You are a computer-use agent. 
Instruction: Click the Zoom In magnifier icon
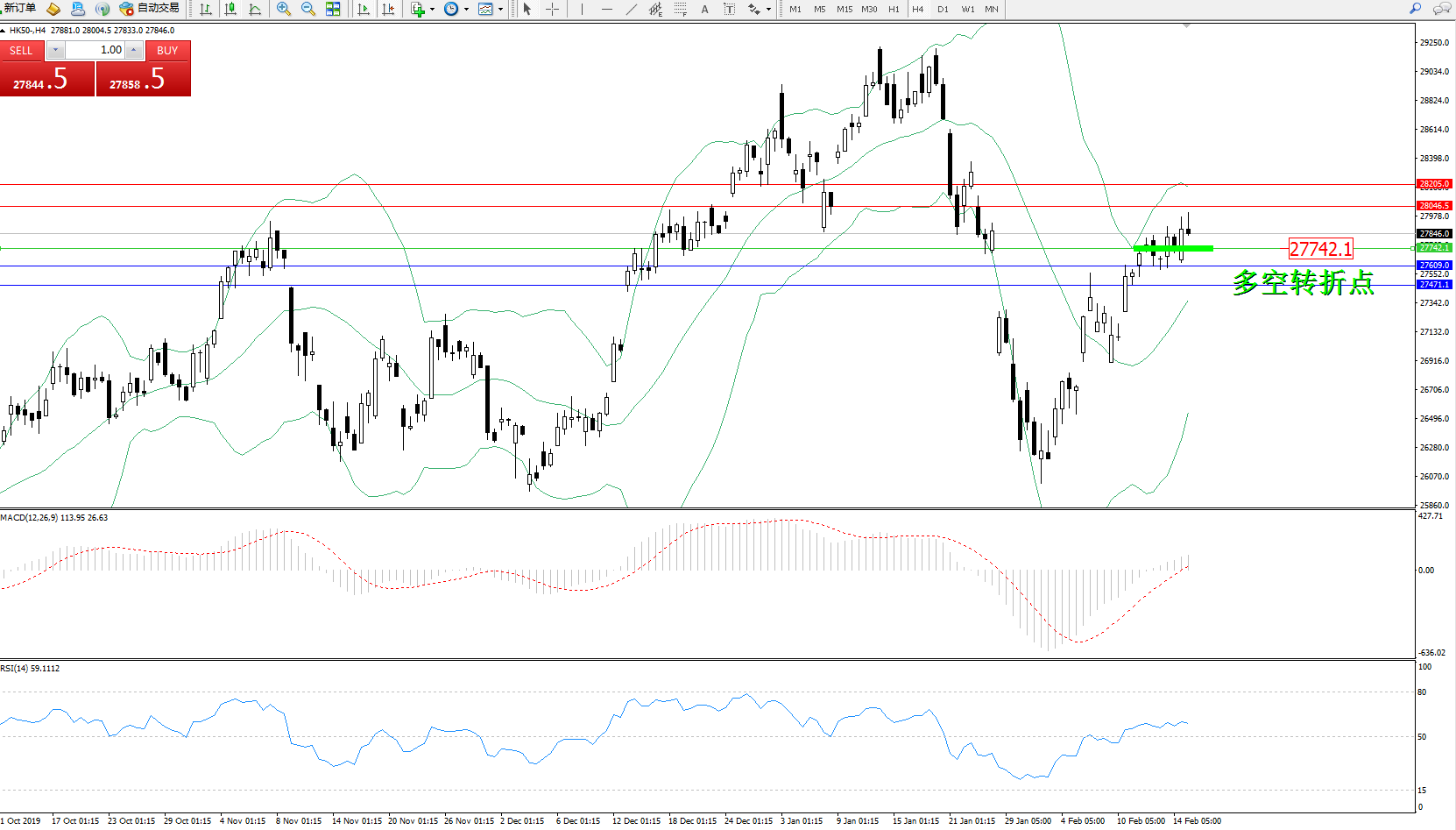(x=284, y=9)
